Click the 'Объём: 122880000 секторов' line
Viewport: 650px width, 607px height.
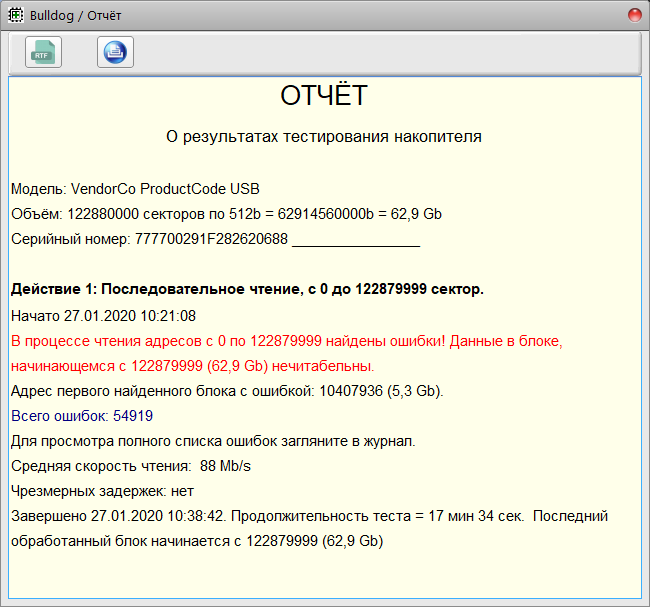pos(226,214)
